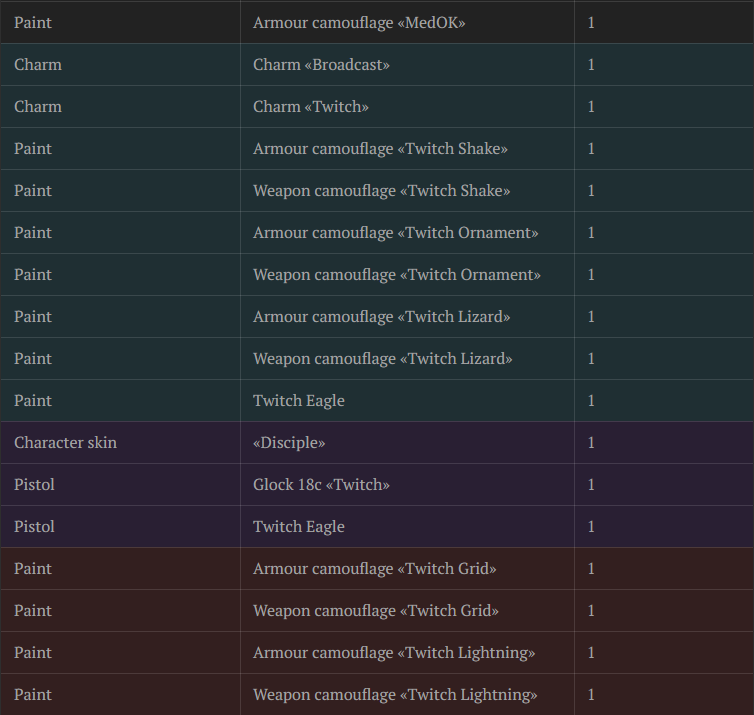
Task: Select Charm «Twitch» item name cell
Action: [x=407, y=106]
